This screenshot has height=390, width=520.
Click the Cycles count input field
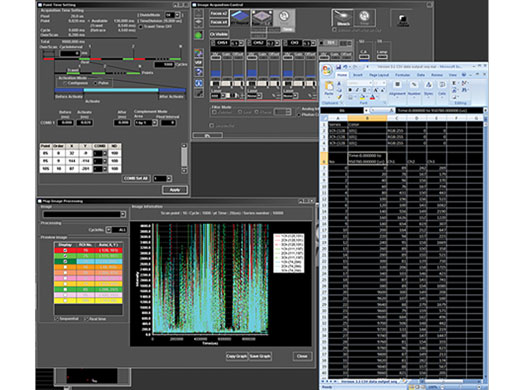click(x=164, y=64)
